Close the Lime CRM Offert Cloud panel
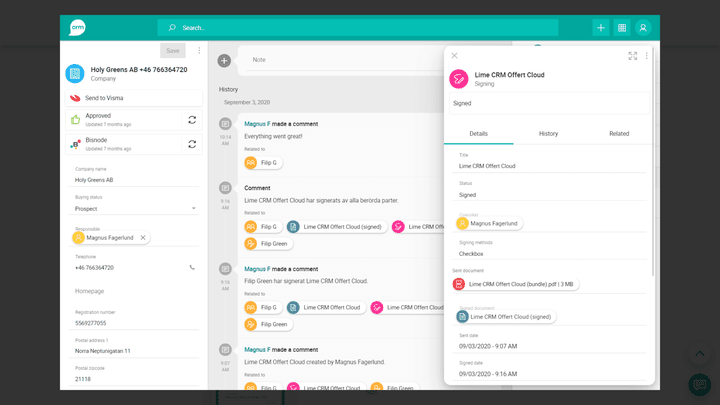 coord(454,56)
